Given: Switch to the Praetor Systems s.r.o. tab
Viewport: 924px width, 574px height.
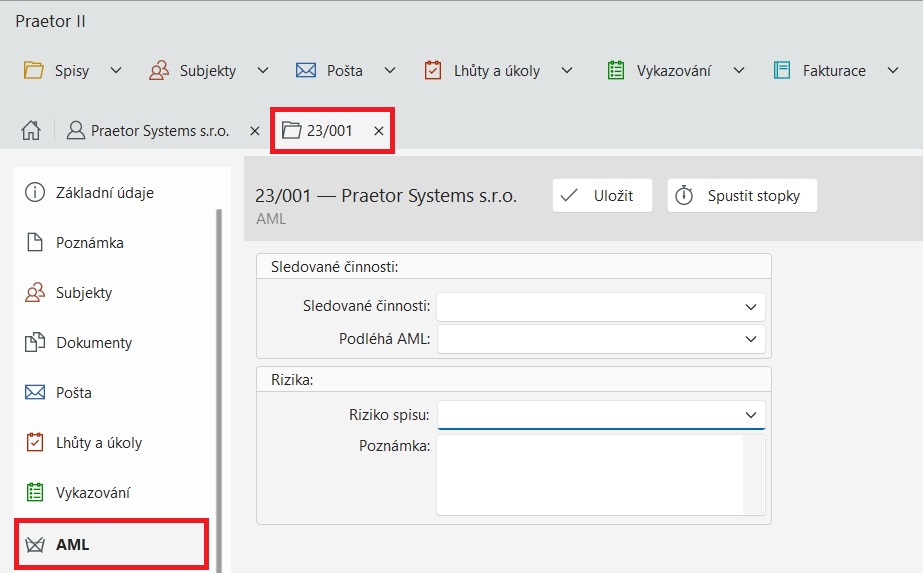Looking at the screenshot, I should 159,131.
